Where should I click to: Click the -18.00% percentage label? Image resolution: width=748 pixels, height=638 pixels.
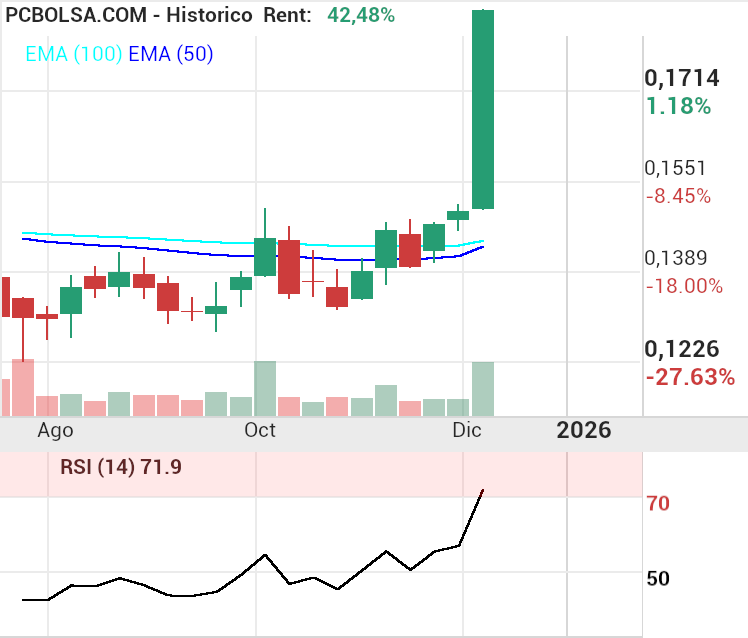(x=684, y=286)
